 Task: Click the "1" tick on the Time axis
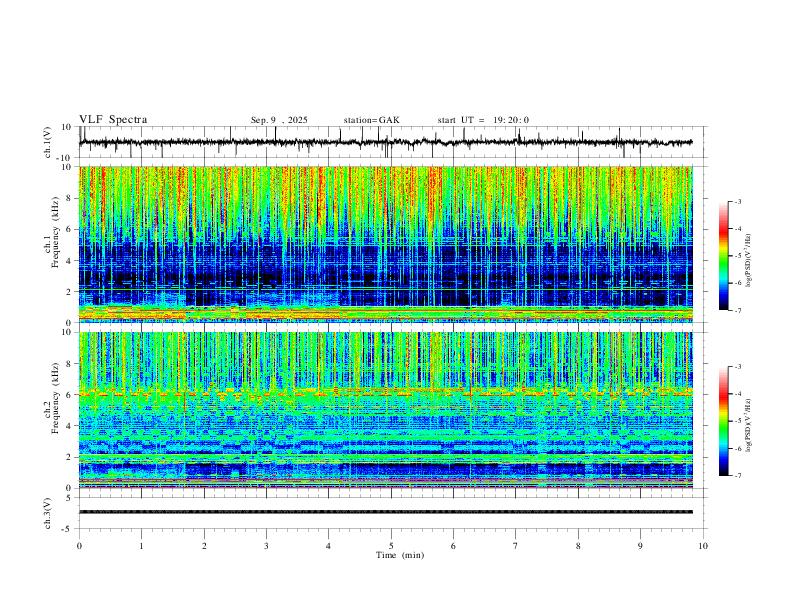(x=142, y=546)
